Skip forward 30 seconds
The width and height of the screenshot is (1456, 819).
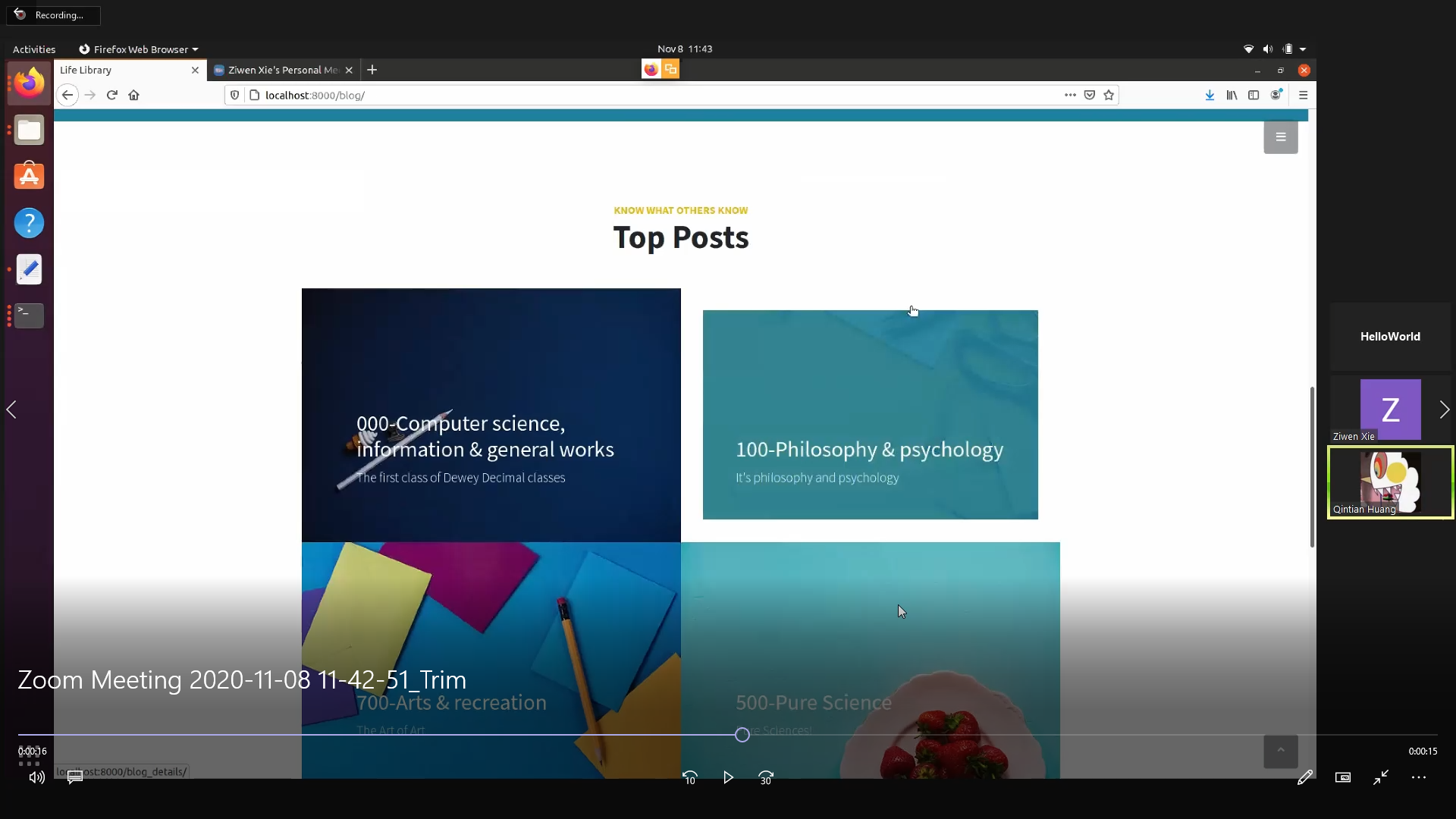tap(766, 777)
